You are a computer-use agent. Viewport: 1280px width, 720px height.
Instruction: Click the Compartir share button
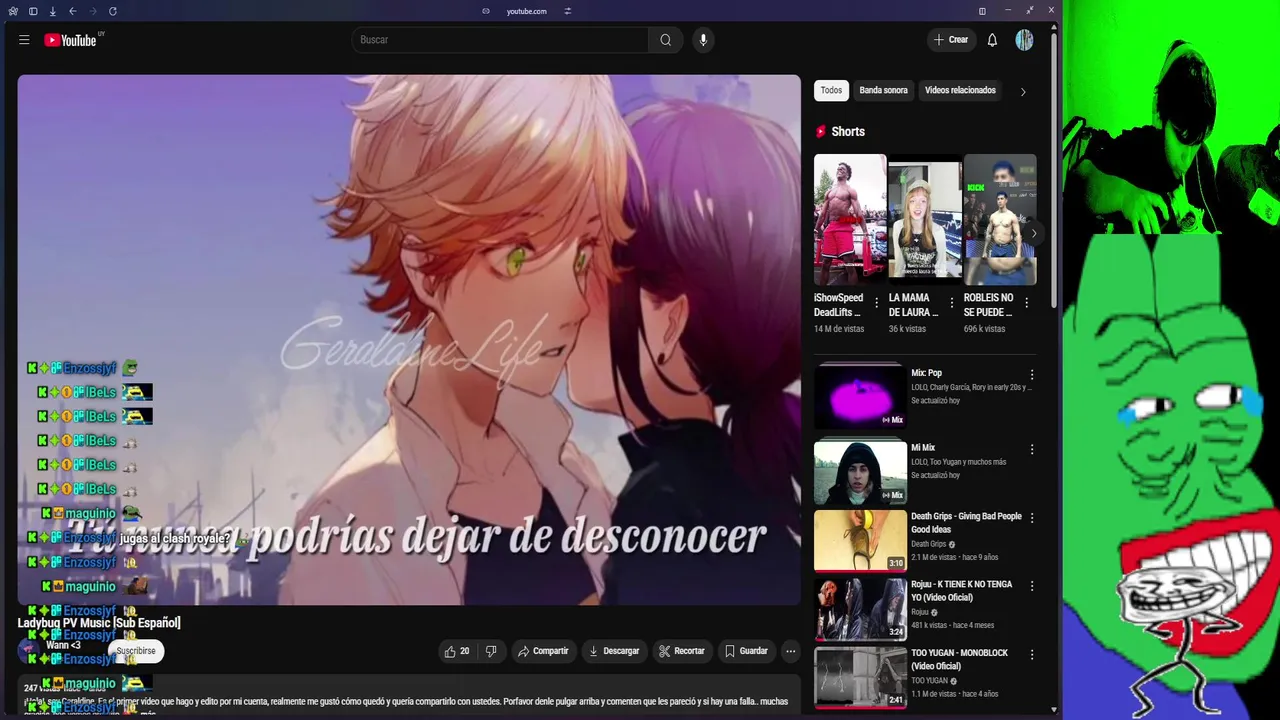pyautogui.click(x=542, y=651)
